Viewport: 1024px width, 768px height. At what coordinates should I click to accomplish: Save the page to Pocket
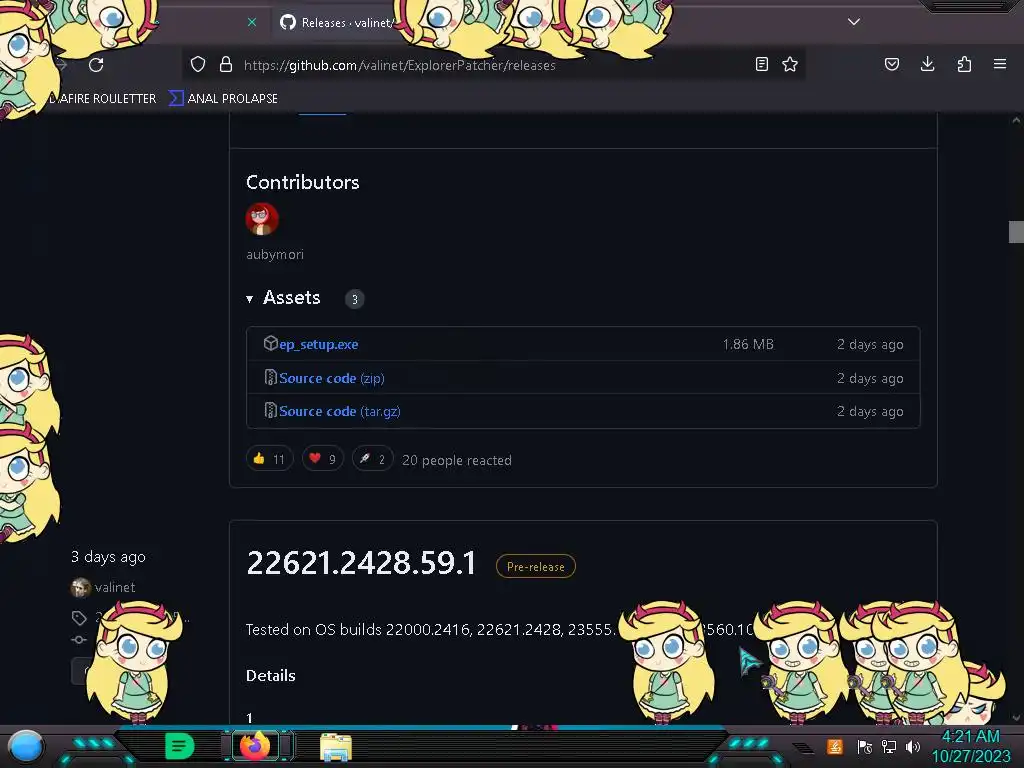(x=892, y=64)
